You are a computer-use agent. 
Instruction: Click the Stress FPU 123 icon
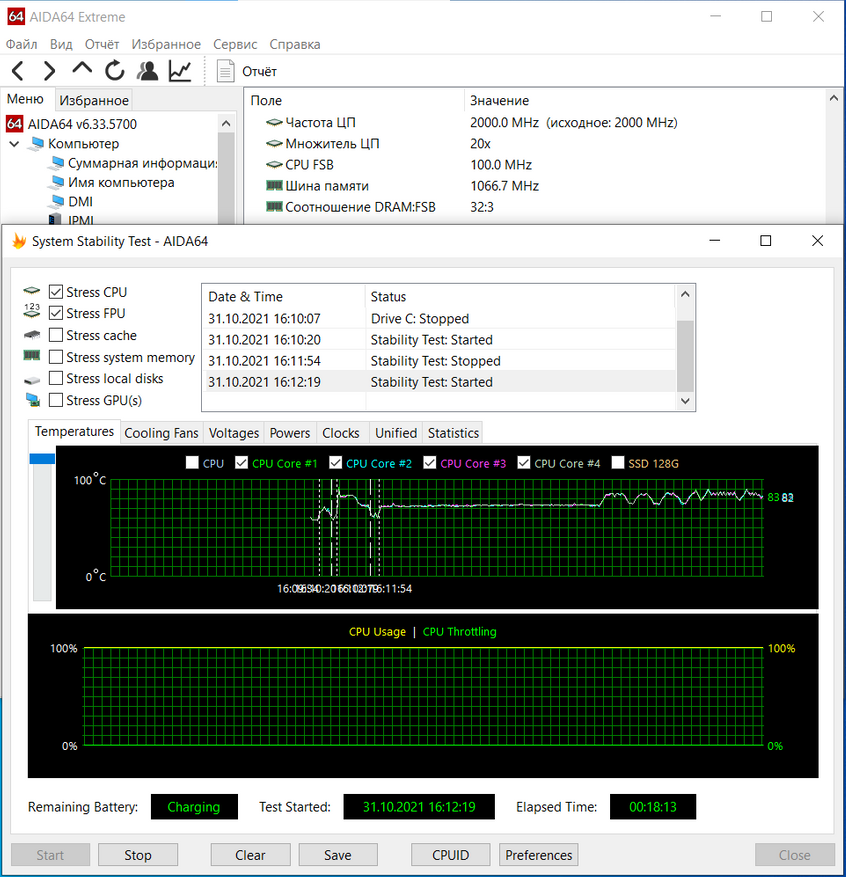32,310
